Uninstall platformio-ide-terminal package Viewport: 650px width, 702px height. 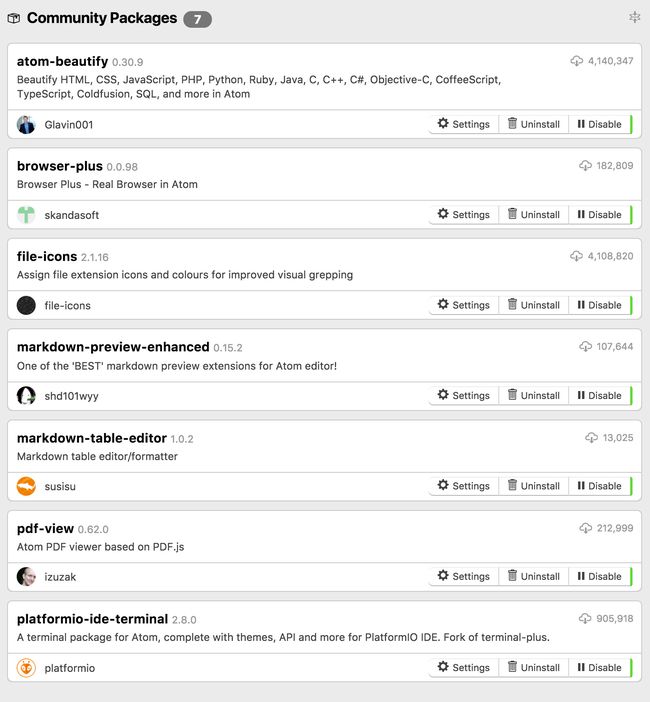coord(534,668)
